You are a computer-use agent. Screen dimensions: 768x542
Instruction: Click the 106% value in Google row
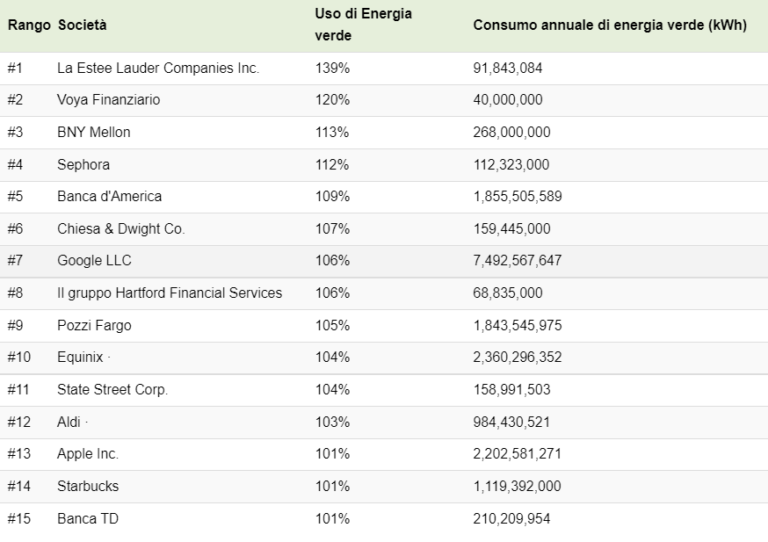332,260
